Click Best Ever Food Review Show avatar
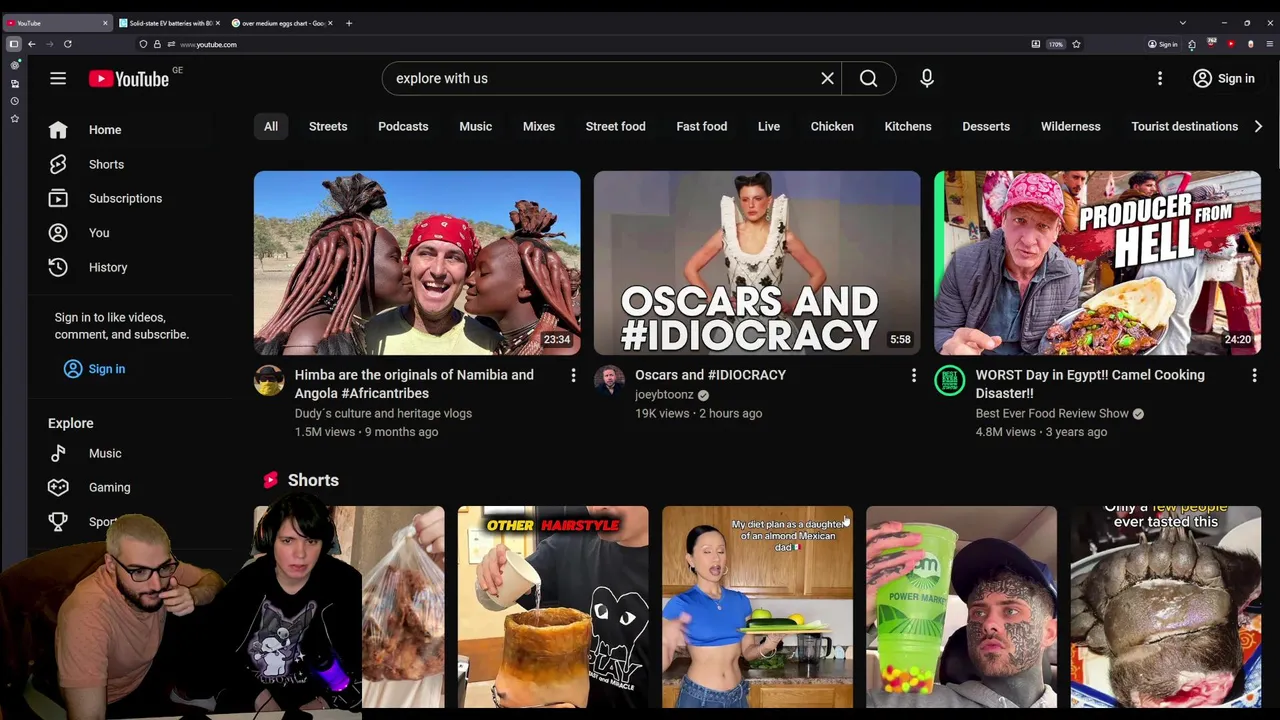 point(949,380)
